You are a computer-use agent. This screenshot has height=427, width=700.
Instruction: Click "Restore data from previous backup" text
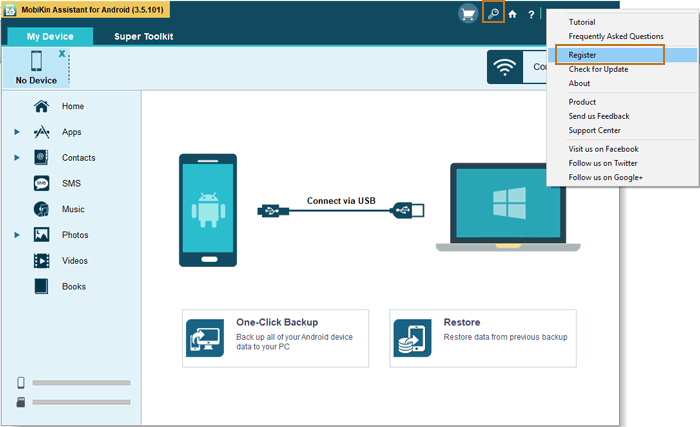pyautogui.click(x=505, y=337)
